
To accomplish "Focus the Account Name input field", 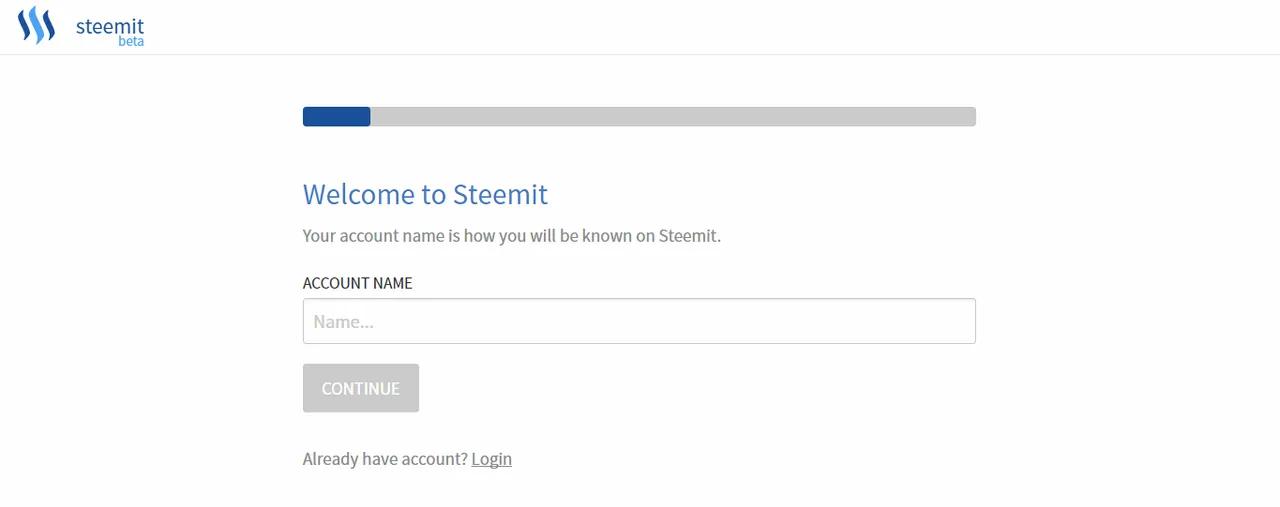I will 639,321.
